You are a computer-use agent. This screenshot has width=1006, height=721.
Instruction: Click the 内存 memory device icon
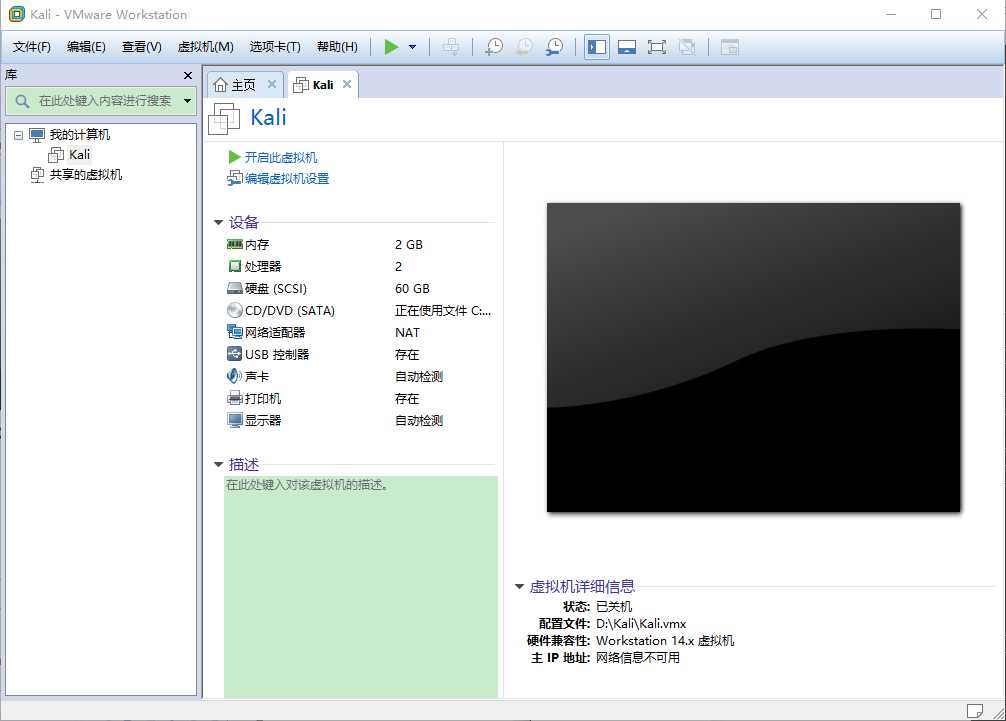[235, 244]
